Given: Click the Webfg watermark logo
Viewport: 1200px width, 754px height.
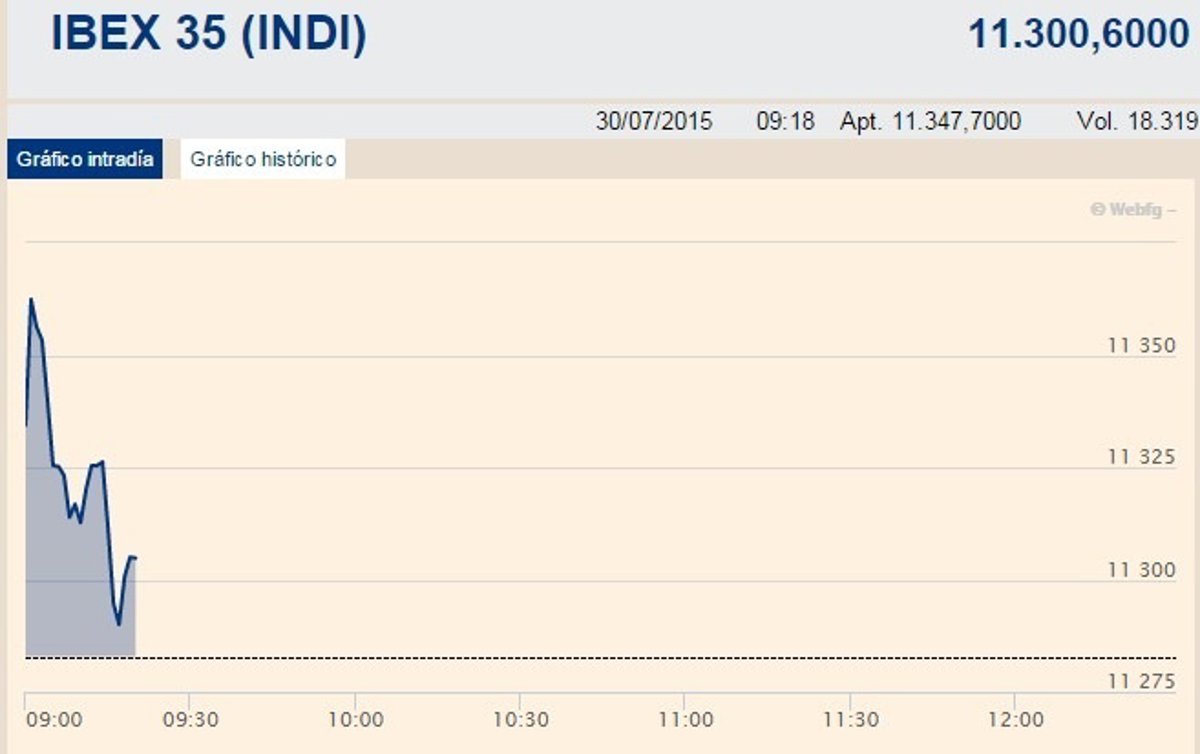Looking at the screenshot, I should 1132,211.
